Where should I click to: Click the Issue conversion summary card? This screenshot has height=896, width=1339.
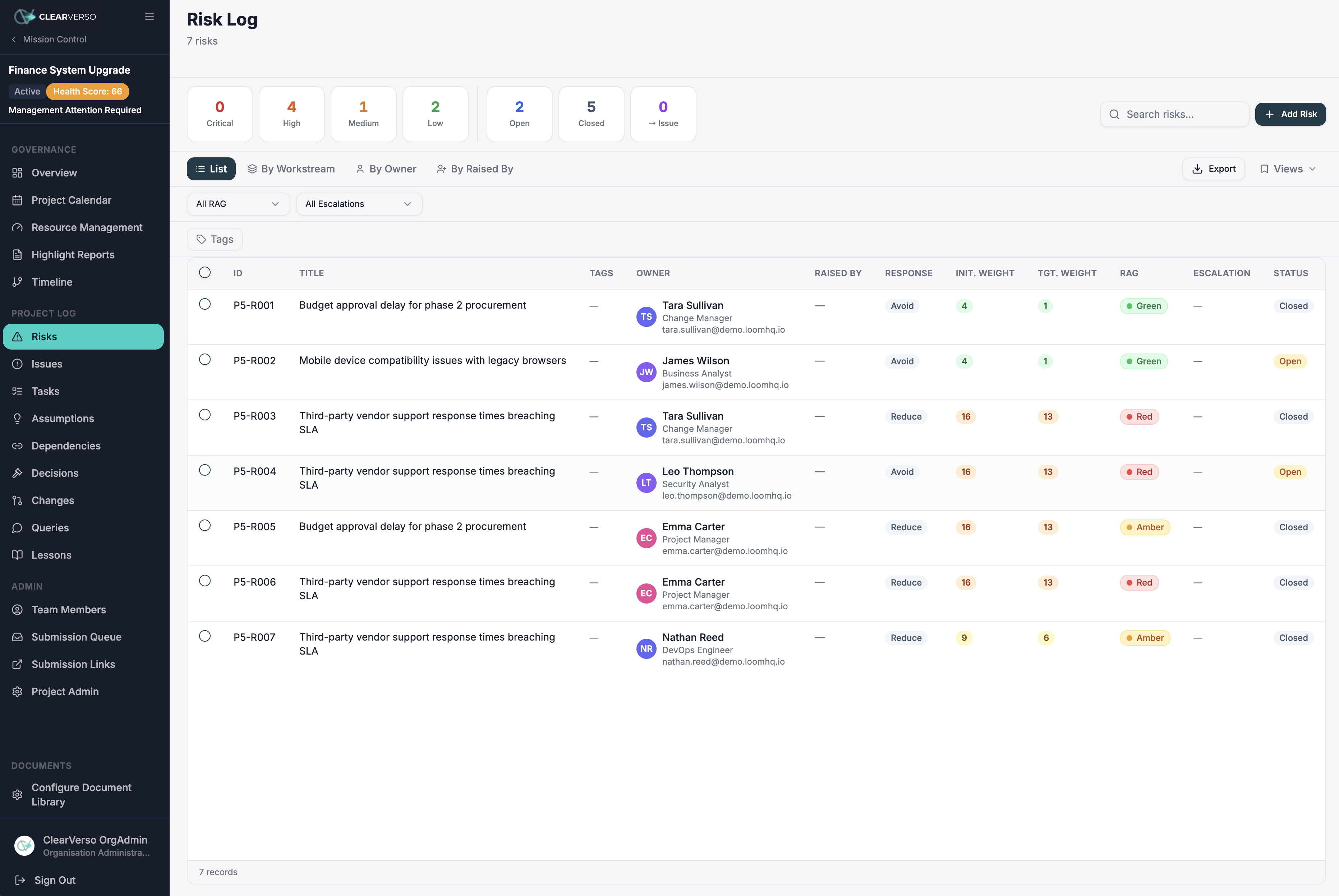663,114
